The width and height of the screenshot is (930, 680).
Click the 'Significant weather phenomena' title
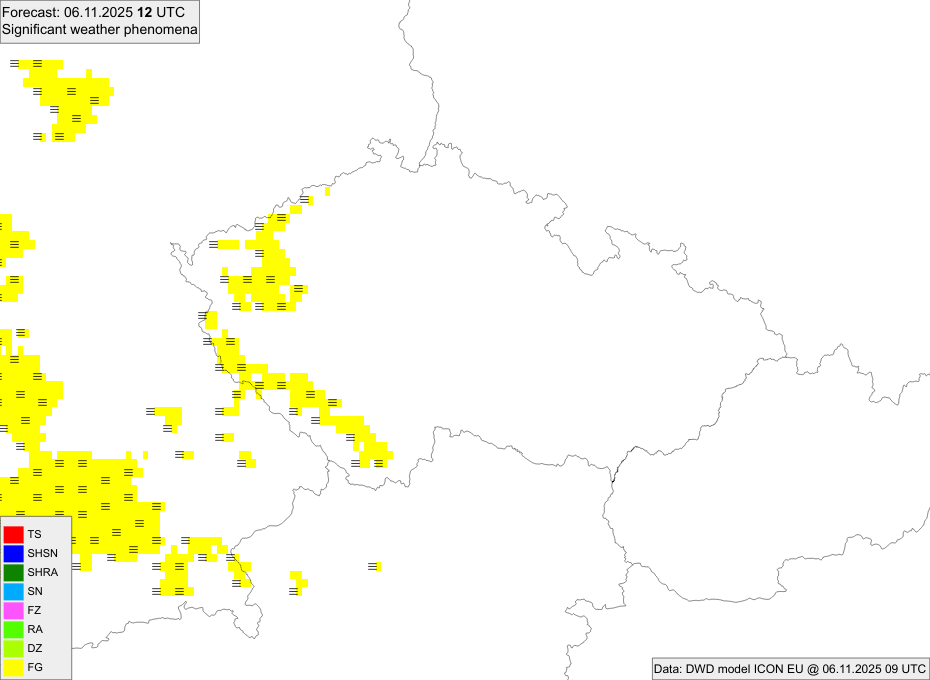click(x=99, y=30)
